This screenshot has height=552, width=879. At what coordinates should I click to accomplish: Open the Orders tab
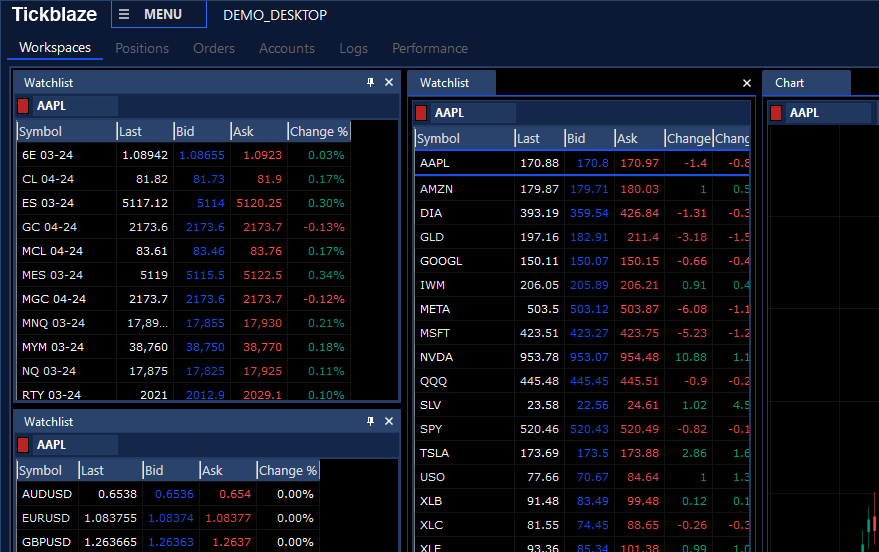point(214,48)
